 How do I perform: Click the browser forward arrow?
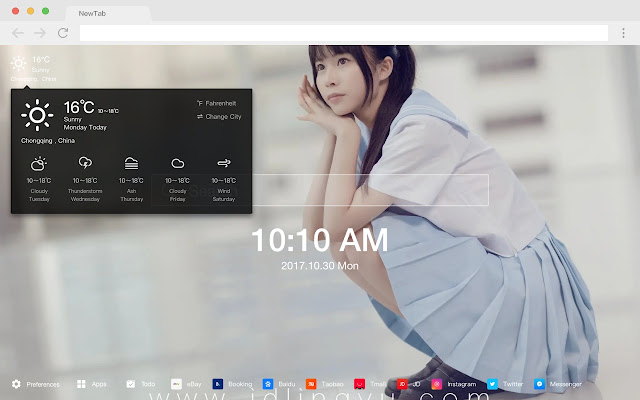(40, 33)
